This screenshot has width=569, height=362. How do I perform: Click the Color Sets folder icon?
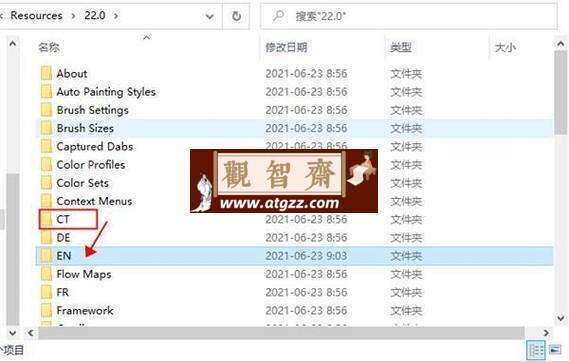pos(46,182)
